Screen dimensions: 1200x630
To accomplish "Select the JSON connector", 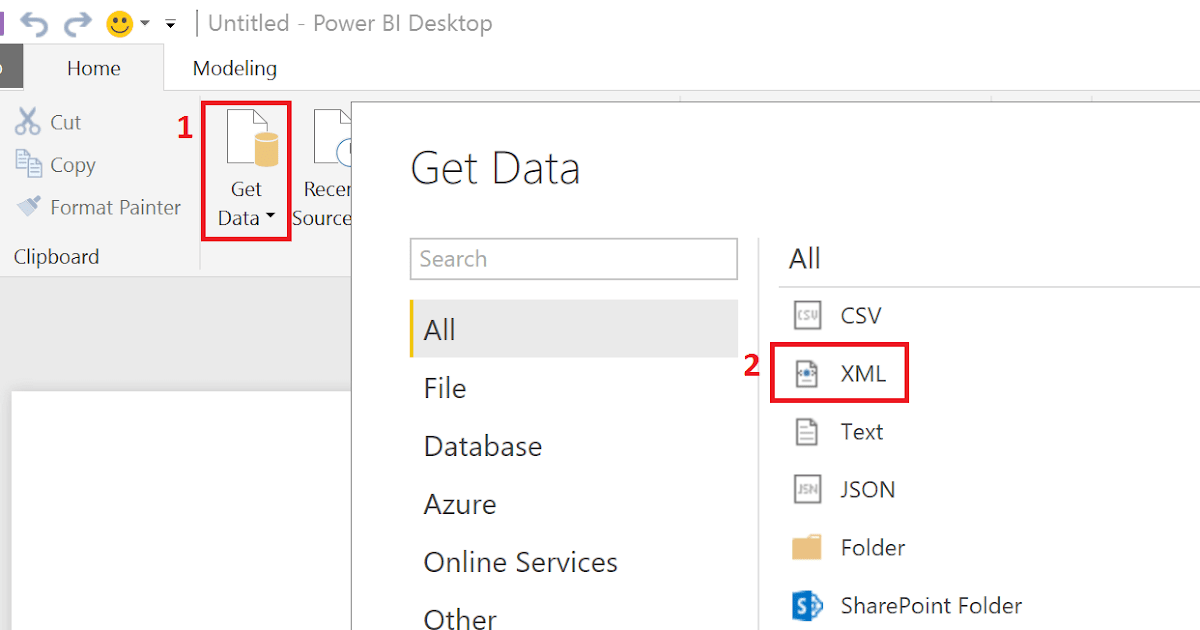I will pyautogui.click(x=864, y=489).
